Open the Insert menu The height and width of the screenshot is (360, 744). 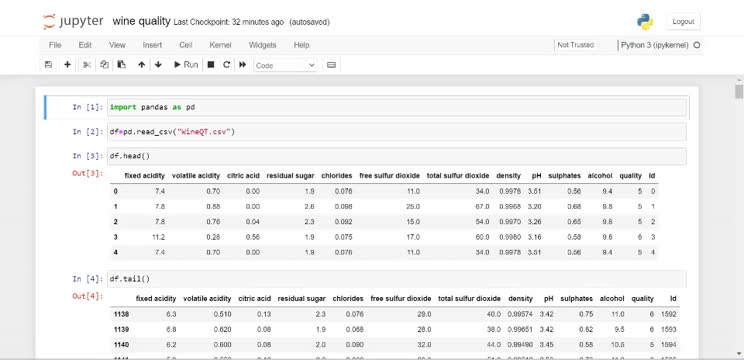point(152,45)
